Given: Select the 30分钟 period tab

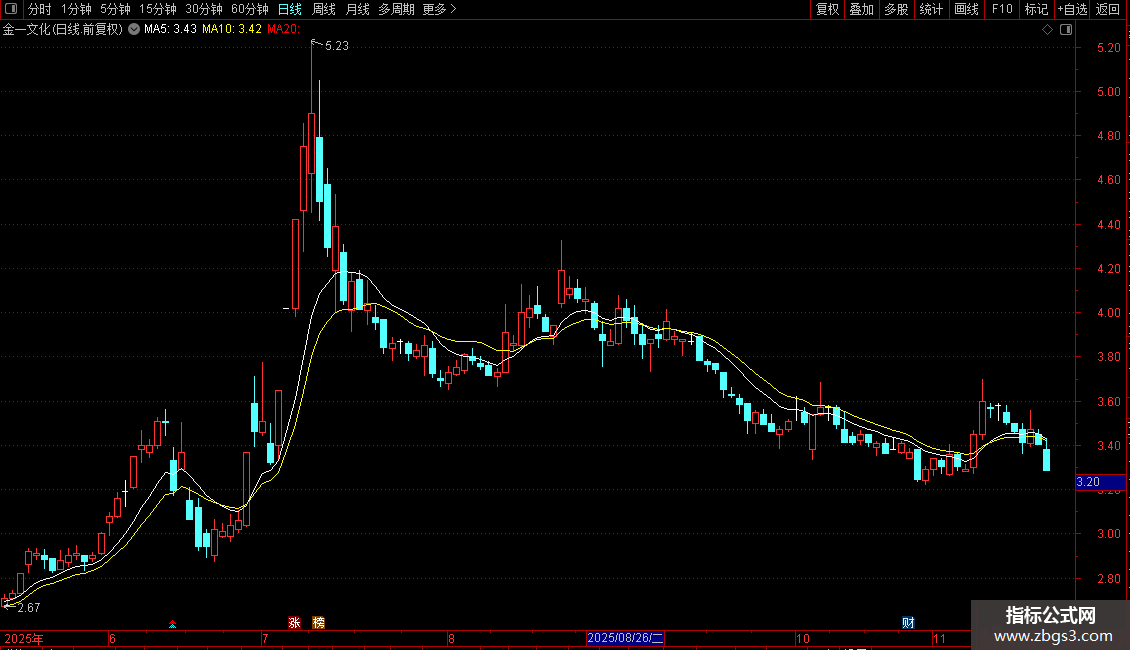Looking at the screenshot, I should (x=204, y=9).
